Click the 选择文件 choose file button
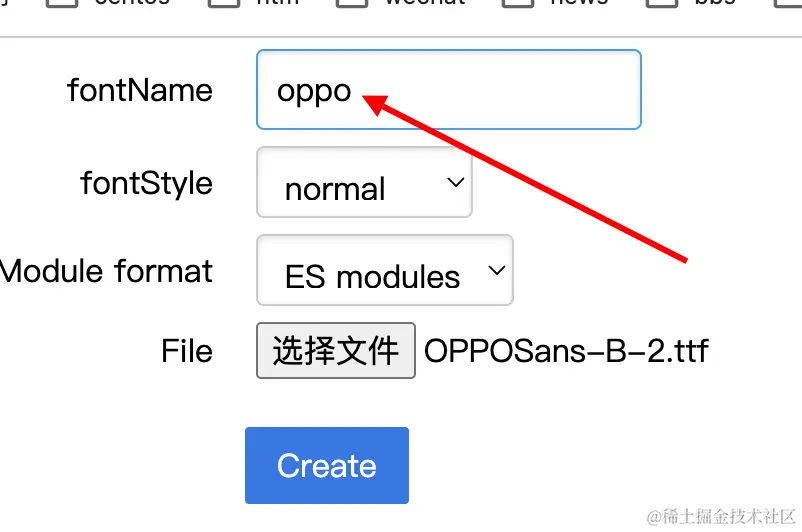 [x=336, y=351]
